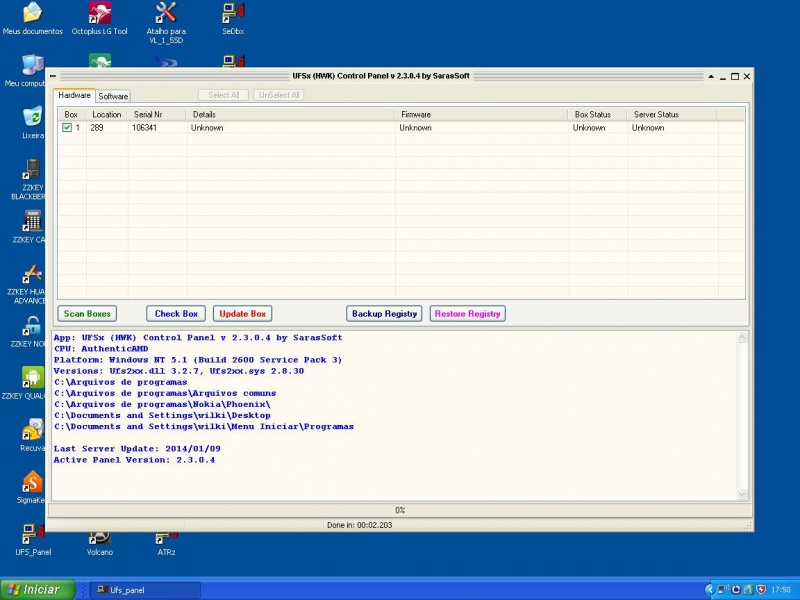Click the Select All button
The height and width of the screenshot is (600, 800).
[223, 95]
